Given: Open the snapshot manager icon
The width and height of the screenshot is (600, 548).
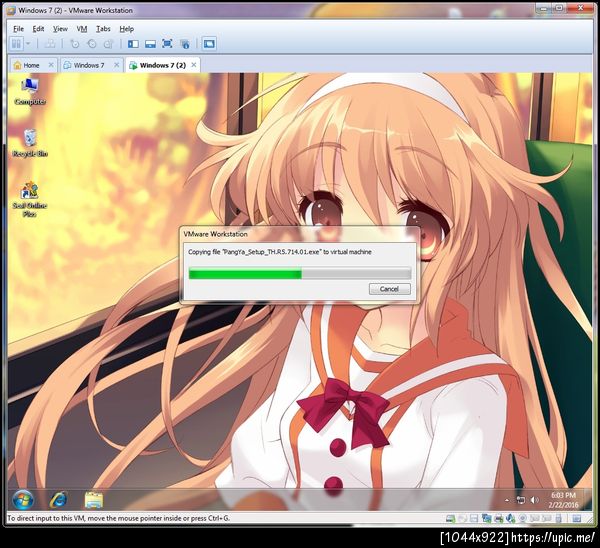Looking at the screenshot, I should click(109, 44).
